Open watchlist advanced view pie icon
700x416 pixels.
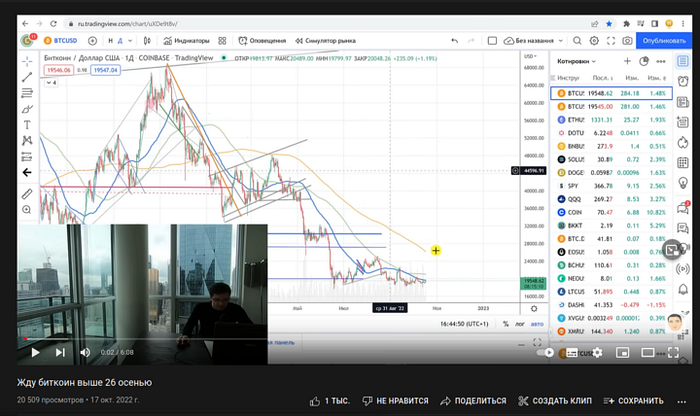coord(644,61)
